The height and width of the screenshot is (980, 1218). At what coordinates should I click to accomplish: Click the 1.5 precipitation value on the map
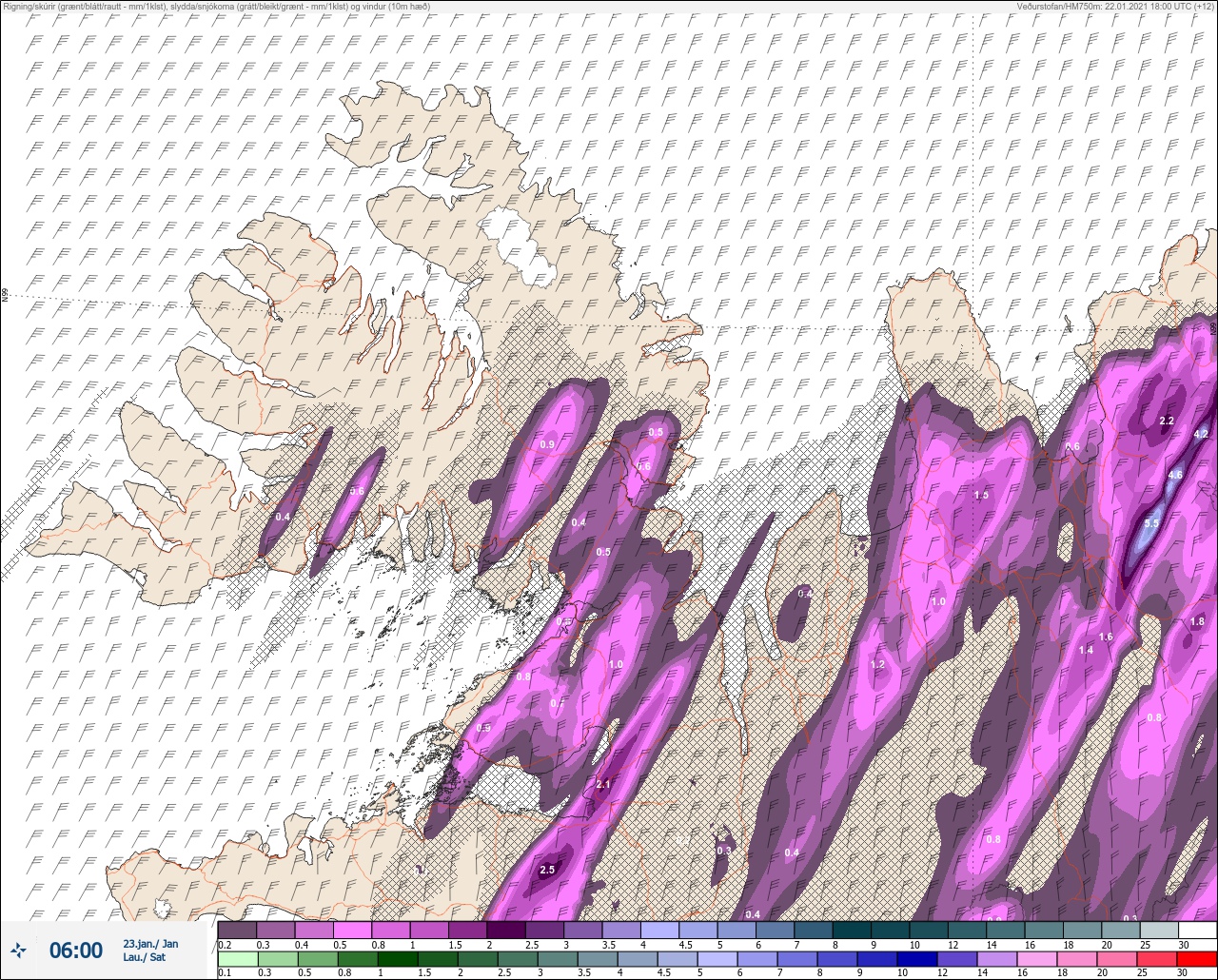click(x=981, y=495)
